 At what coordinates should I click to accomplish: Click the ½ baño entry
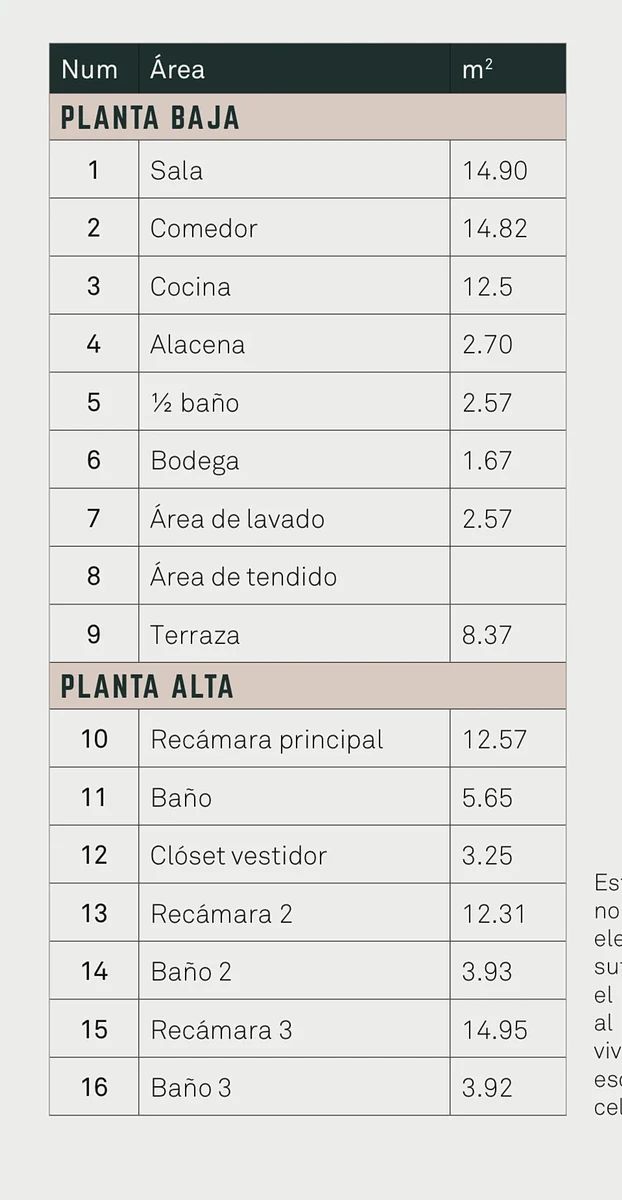(195, 402)
